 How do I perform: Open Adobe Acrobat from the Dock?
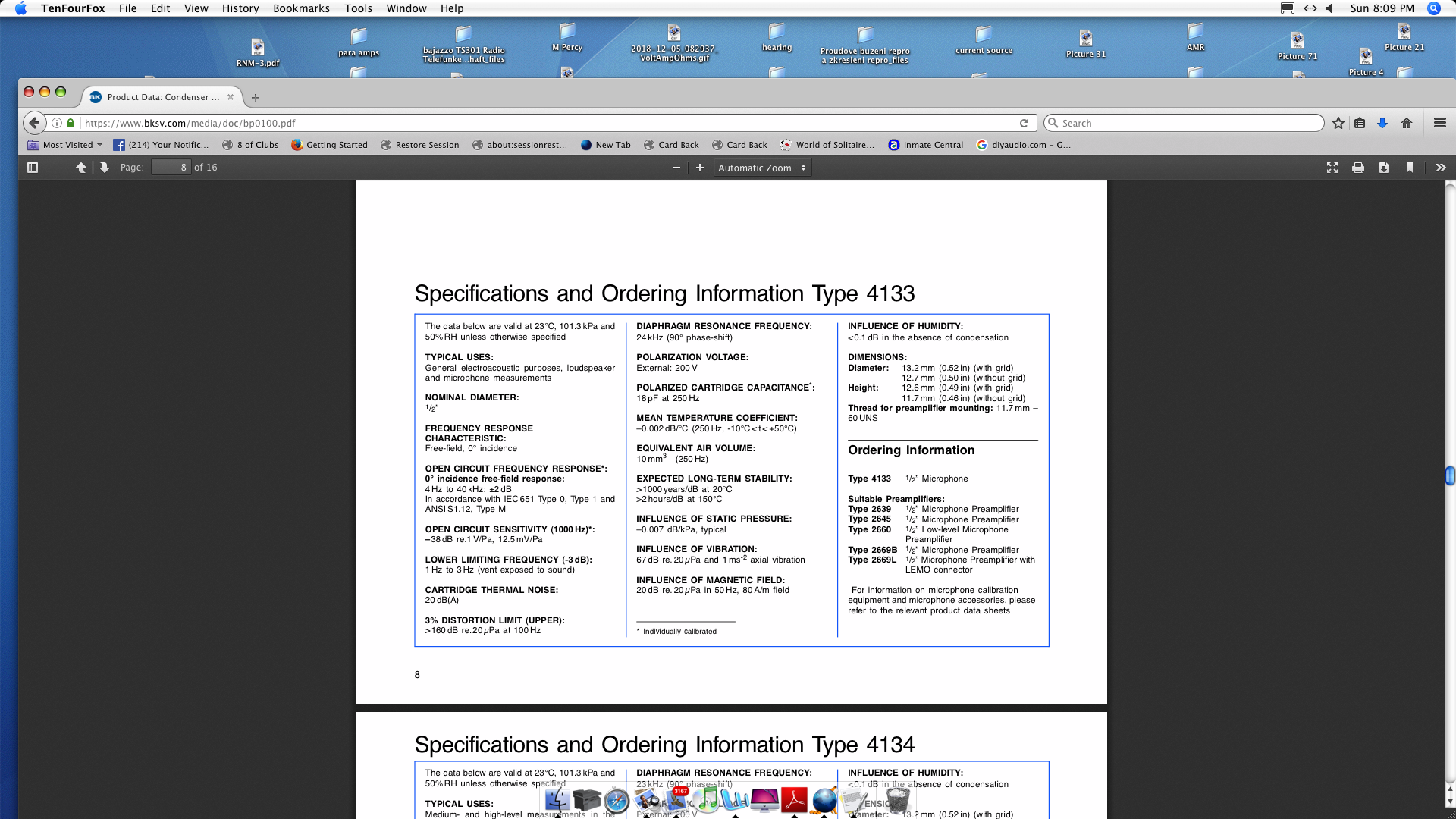794,800
